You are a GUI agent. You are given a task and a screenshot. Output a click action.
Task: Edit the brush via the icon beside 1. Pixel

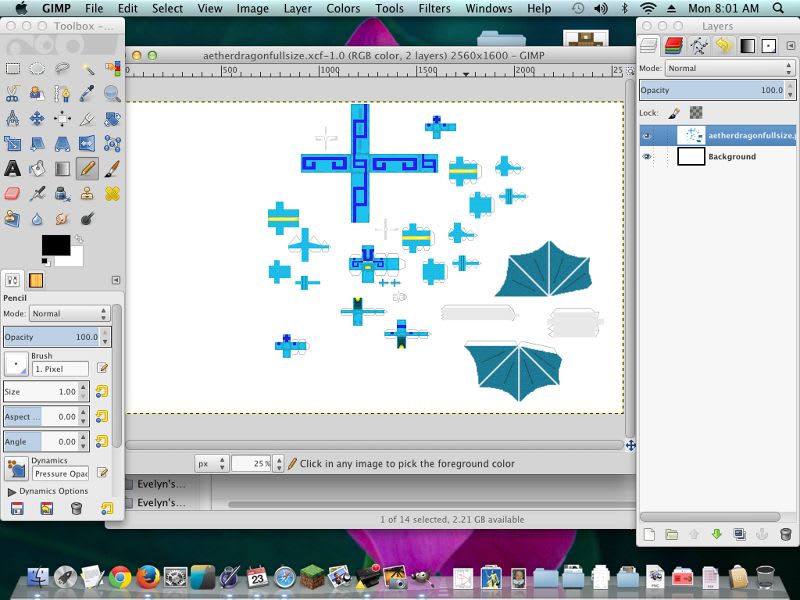coord(102,367)
